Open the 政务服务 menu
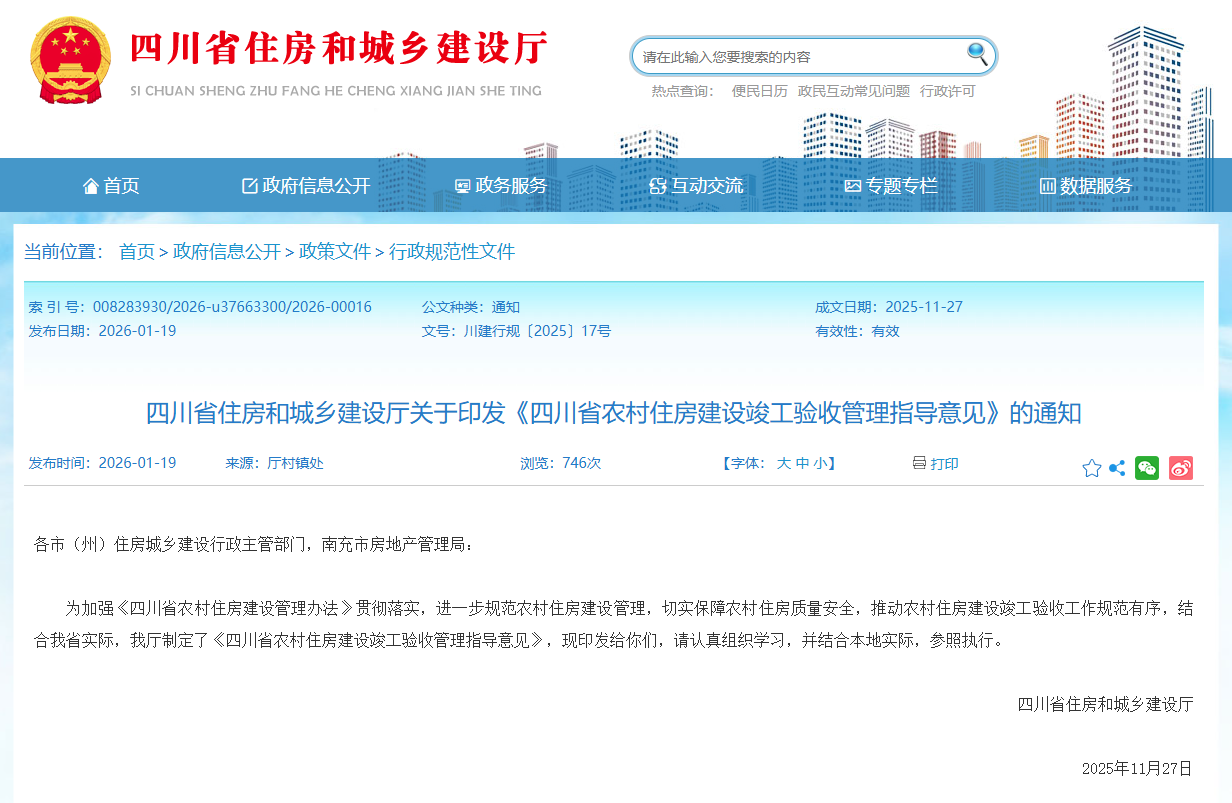 502,185
